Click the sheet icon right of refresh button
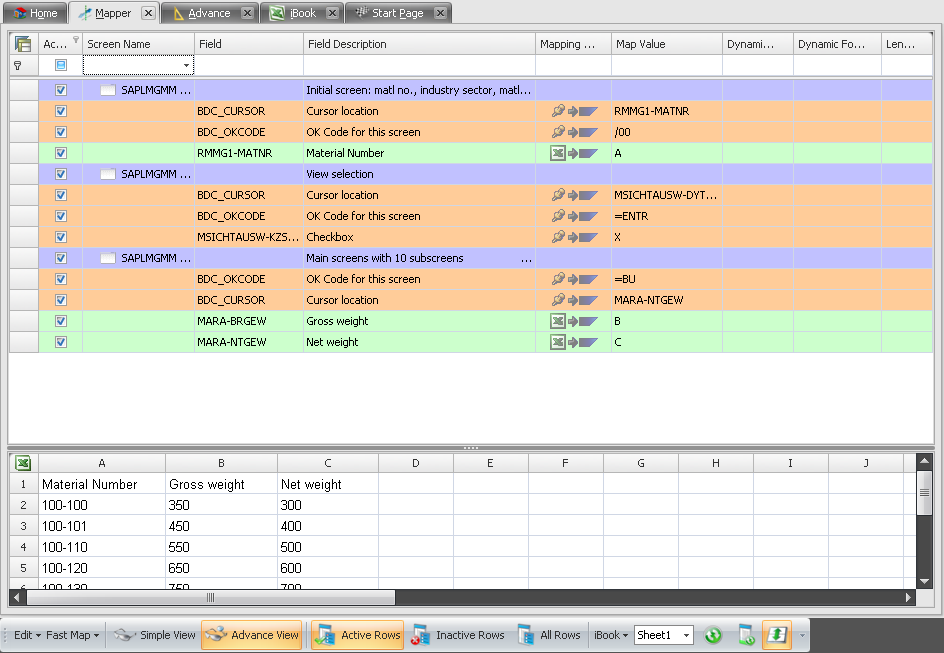This screenshot has height=653, width=944. point(745,635)
